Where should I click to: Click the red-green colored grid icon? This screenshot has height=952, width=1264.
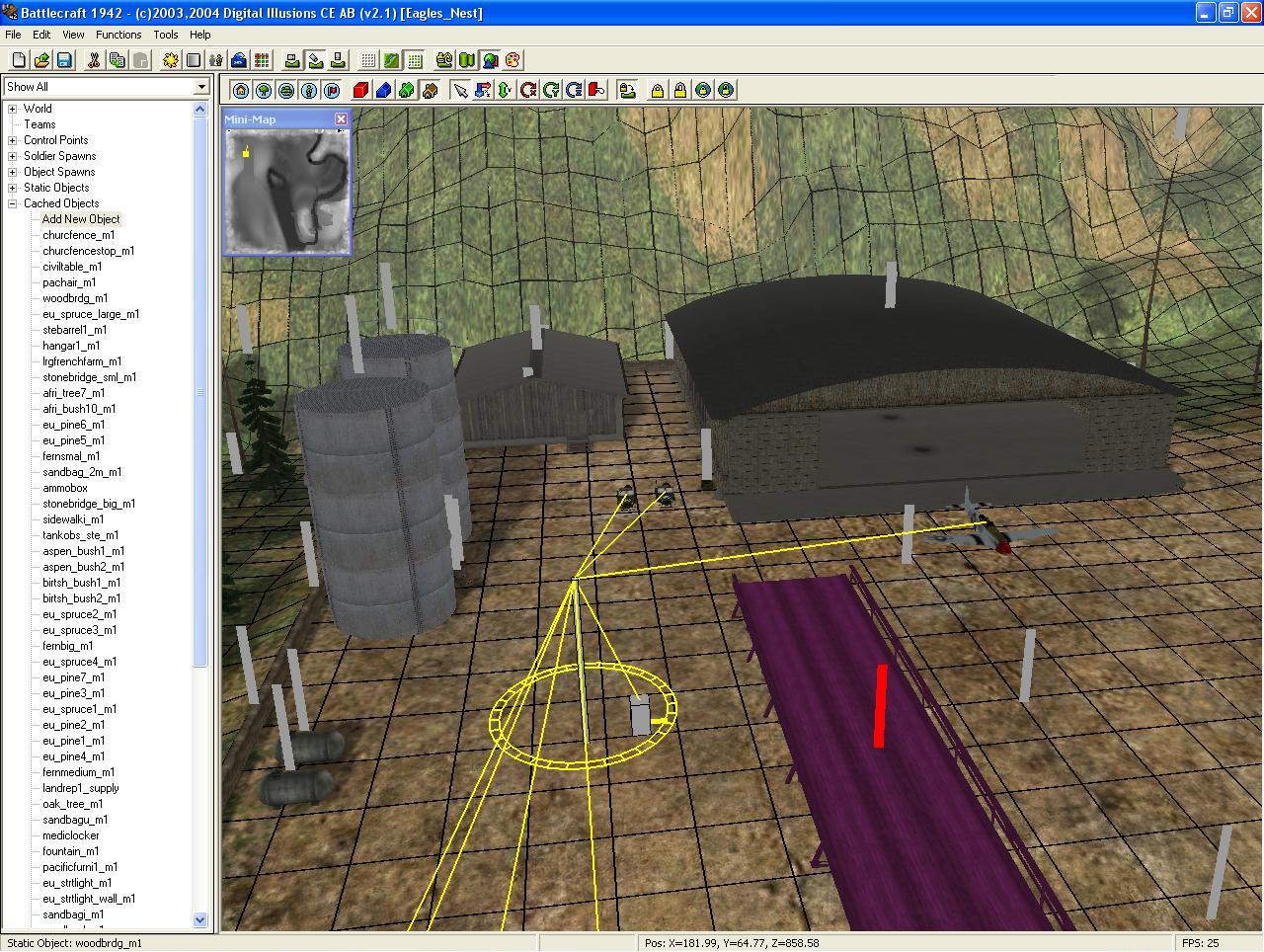click(x=262, y=60)
